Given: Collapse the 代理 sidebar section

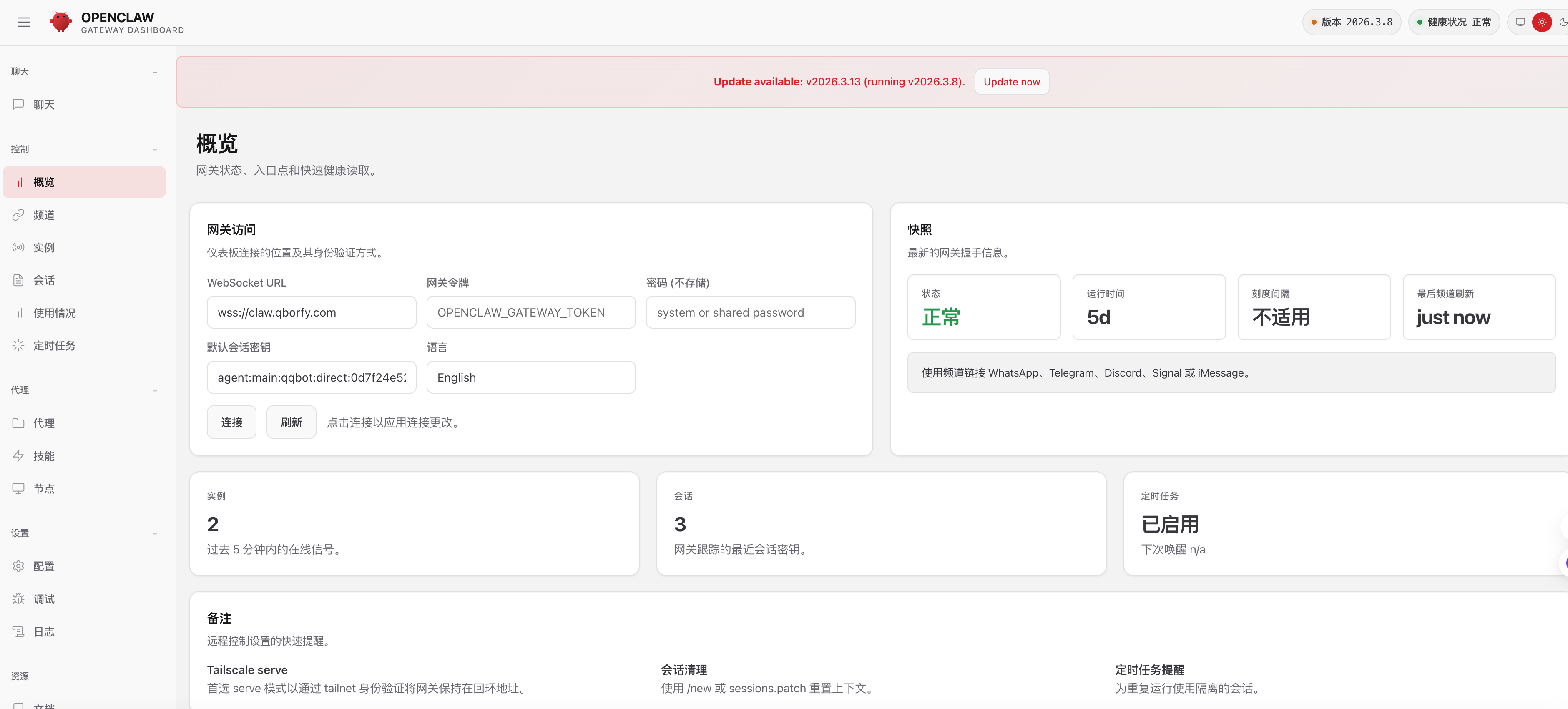Looking at the screenshot, I should point(155,390).
